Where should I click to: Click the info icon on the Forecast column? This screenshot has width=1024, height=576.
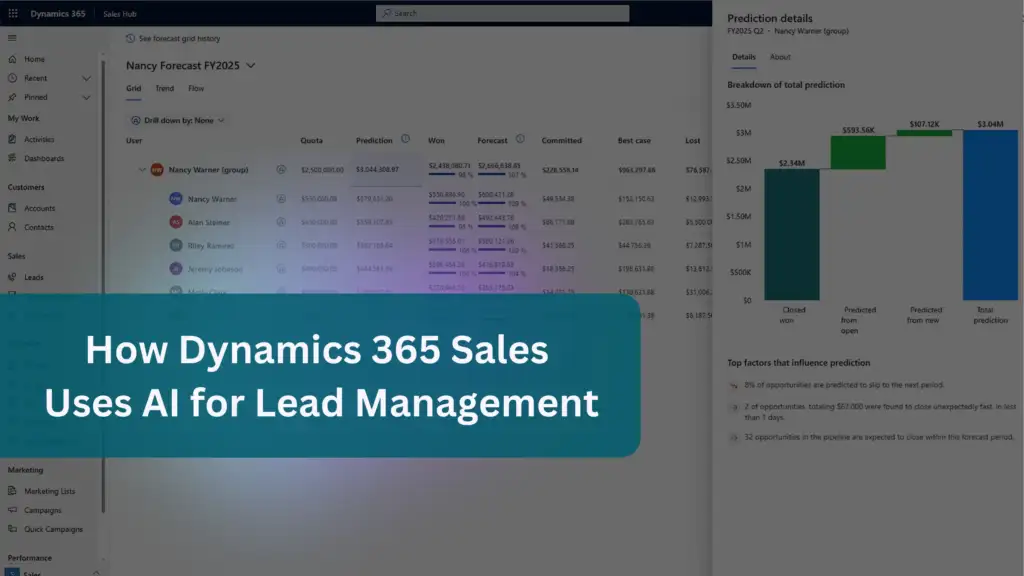520,138
